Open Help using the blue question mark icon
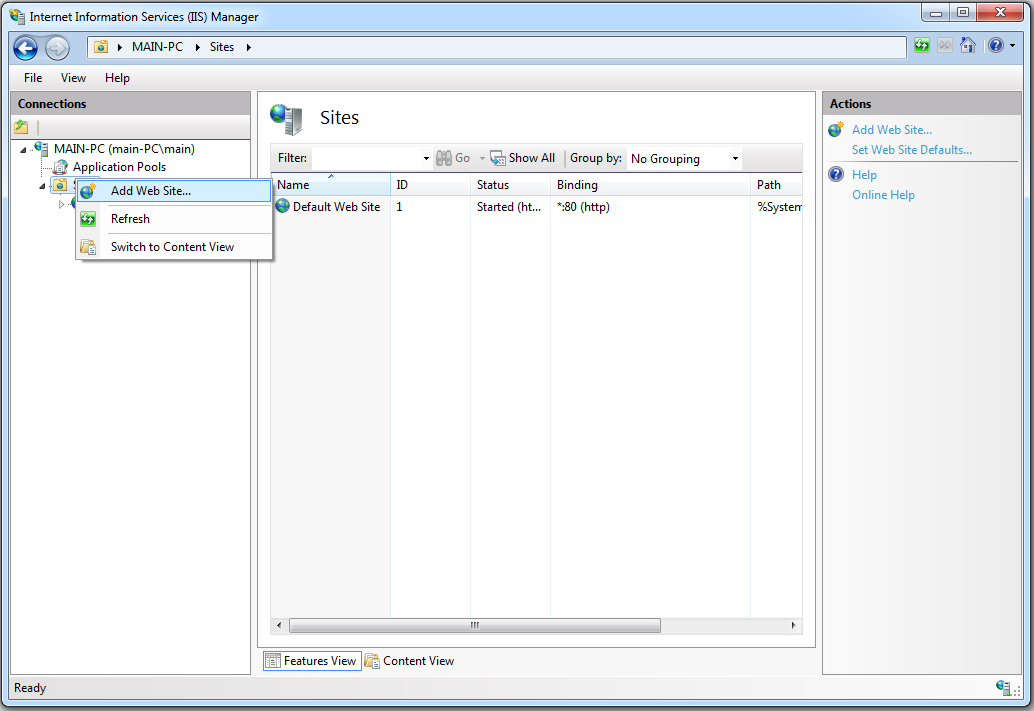The image size is (1034, 711). coord(997,45)
